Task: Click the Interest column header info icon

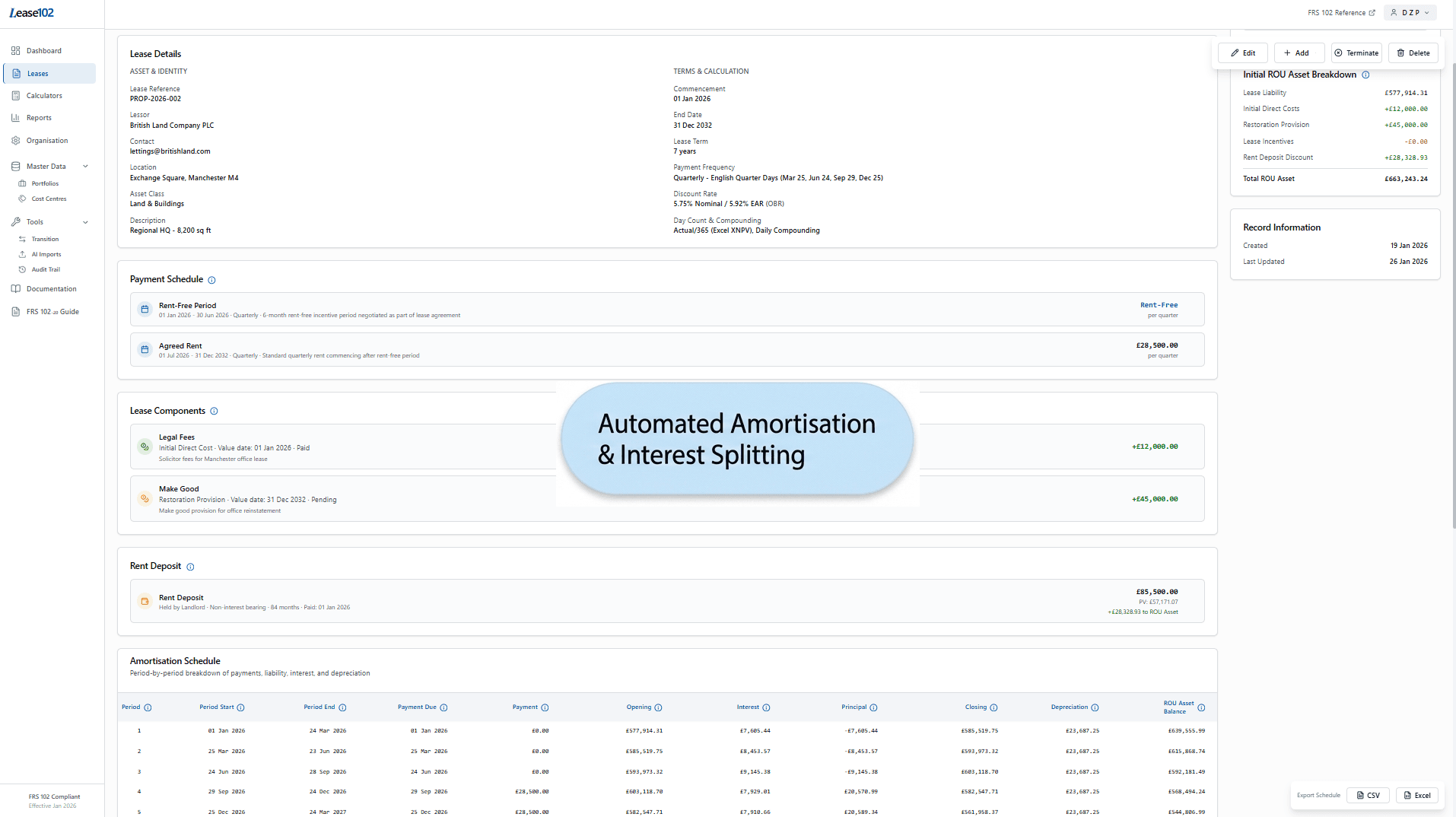Action: 767,707
